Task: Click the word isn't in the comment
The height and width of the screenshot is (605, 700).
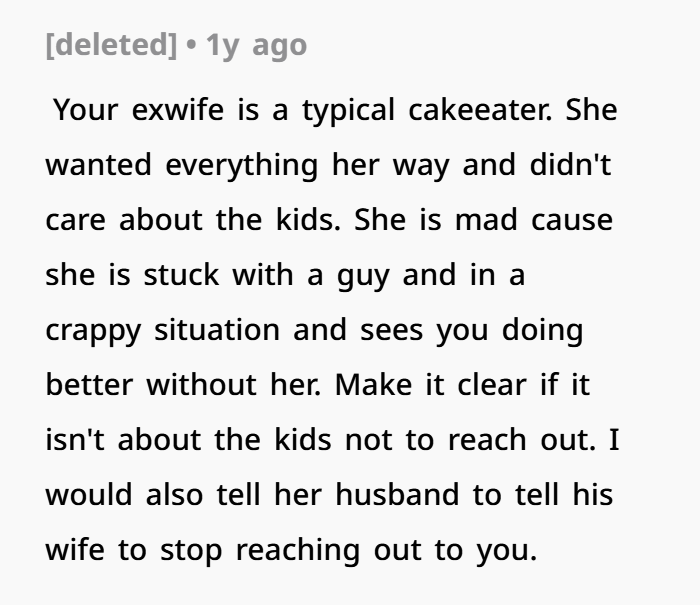Action: pyautogui.click(x=75, y=439)
